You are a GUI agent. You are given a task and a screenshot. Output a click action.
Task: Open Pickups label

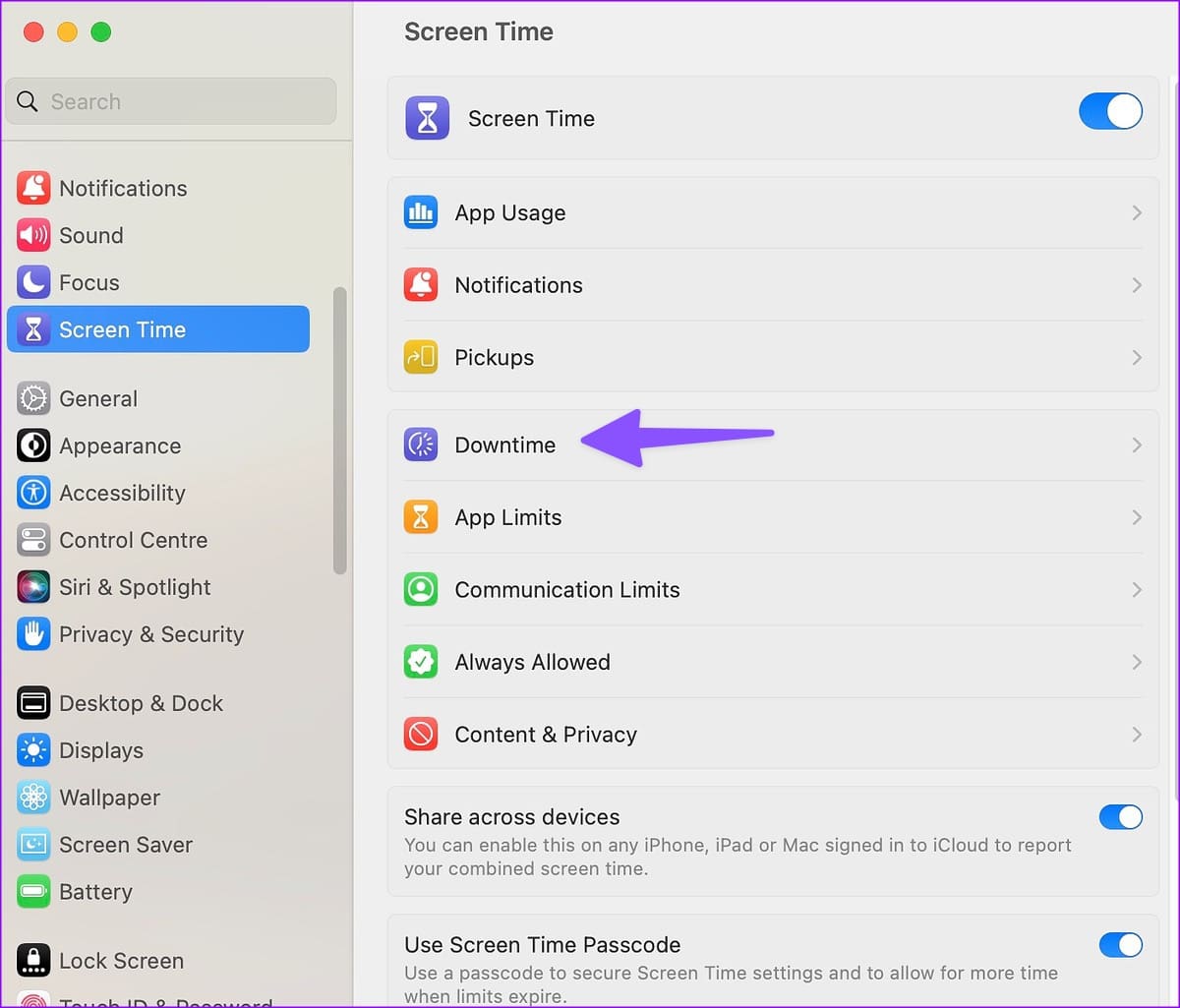coord(494,357)
